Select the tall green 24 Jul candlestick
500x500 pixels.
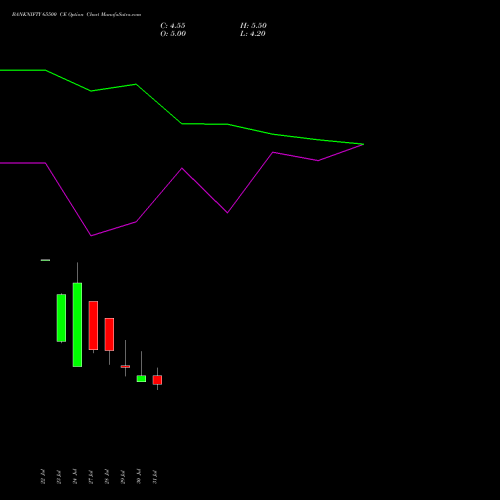[x=77, y=325]
